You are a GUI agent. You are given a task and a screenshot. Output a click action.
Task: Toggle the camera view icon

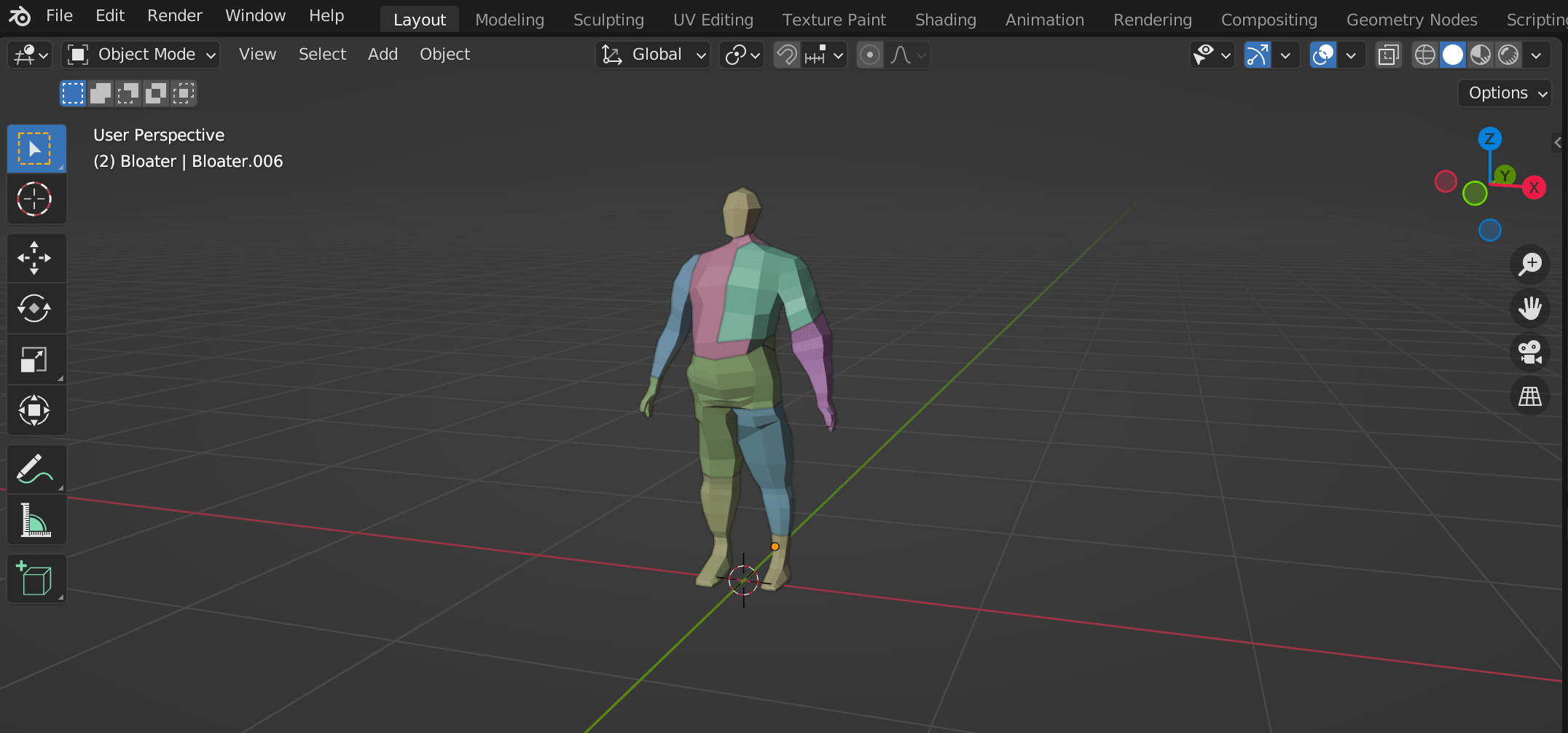pos(1529,353)
